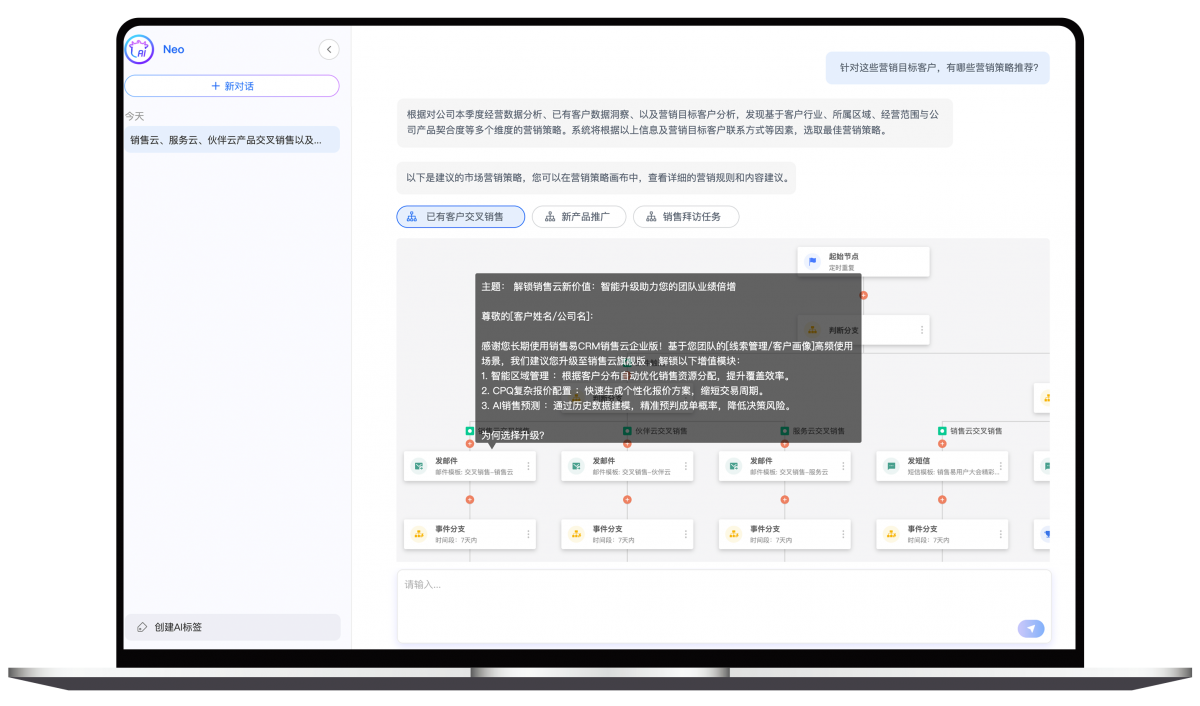Click the send arrow button in chat box
Viewport: 1200px width, 706px height.
point(1031,628)
